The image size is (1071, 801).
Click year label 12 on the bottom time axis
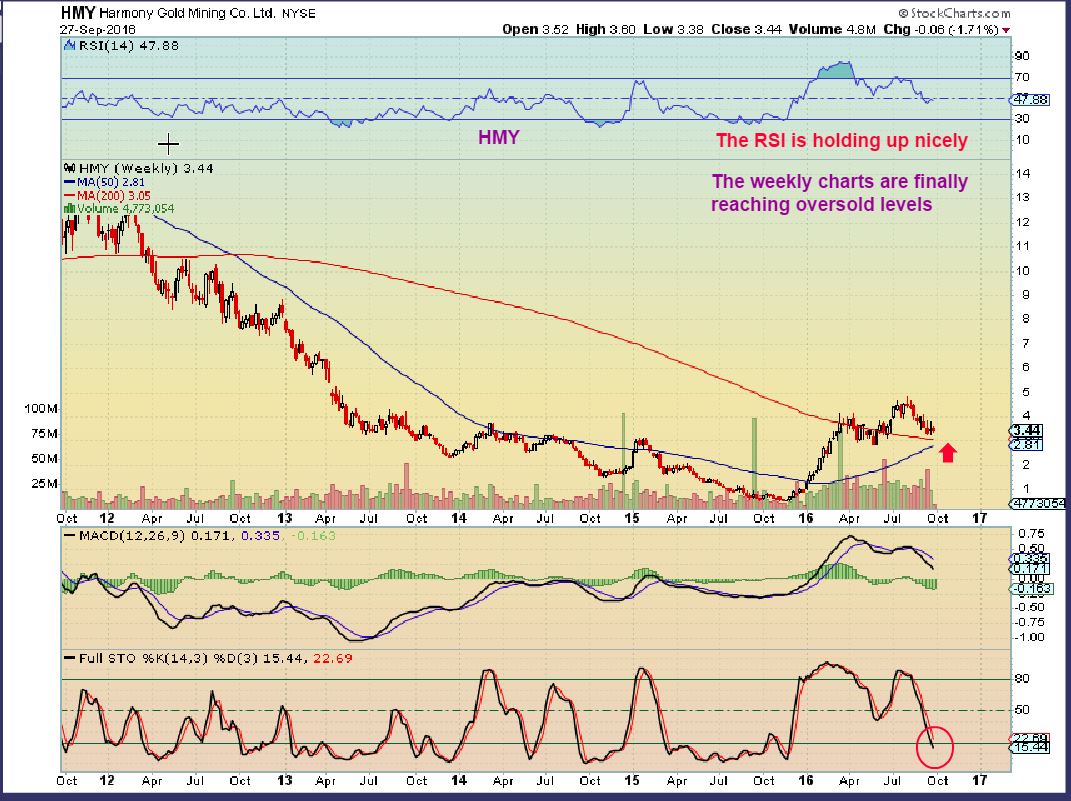tap(107, 781)
